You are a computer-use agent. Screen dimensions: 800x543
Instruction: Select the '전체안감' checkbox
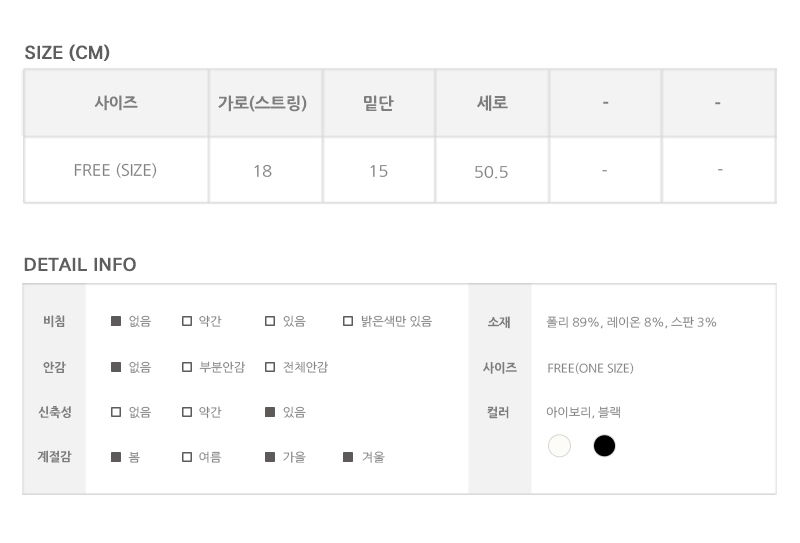click(x=270, y=367)
